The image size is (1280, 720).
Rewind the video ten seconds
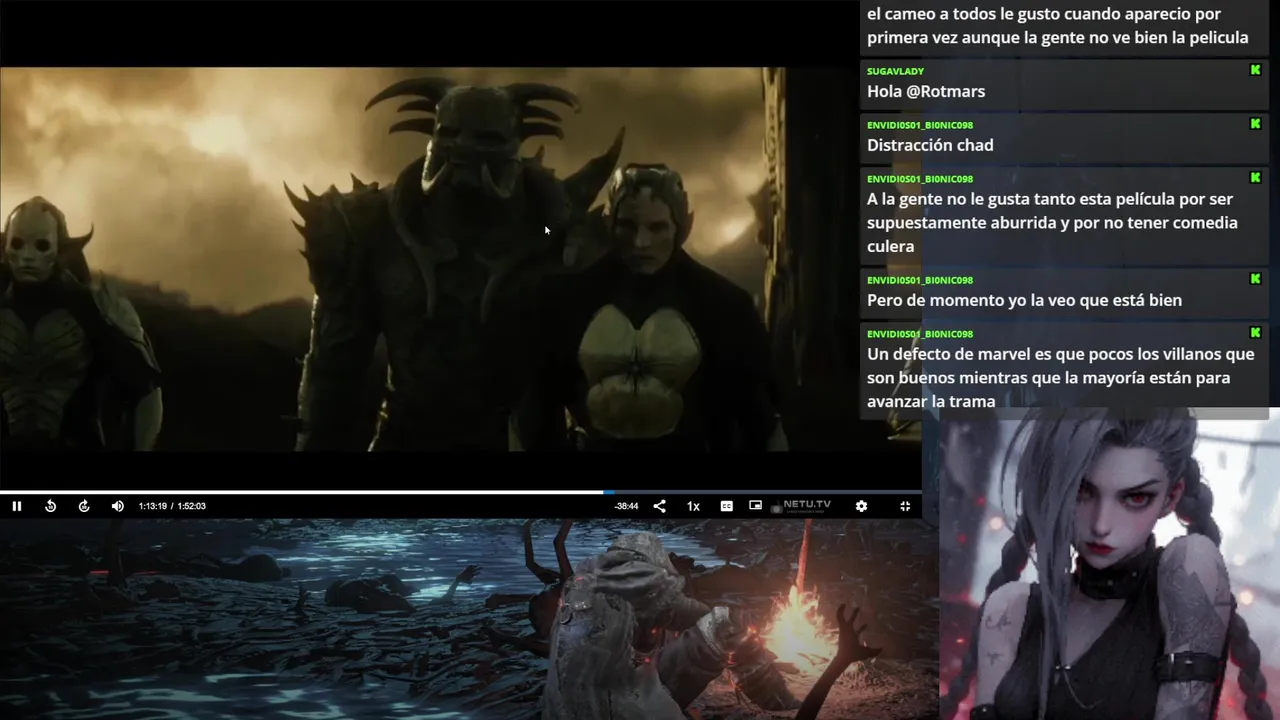click(x=51, y=506)
